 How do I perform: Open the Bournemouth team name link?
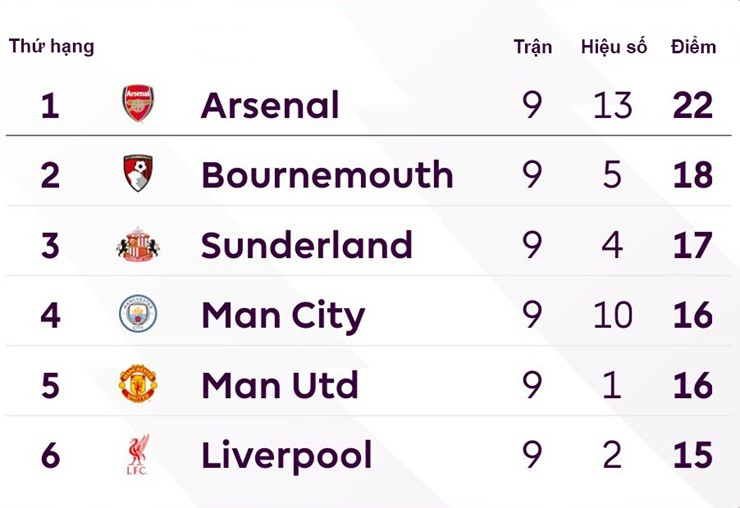tap(327, 175)
